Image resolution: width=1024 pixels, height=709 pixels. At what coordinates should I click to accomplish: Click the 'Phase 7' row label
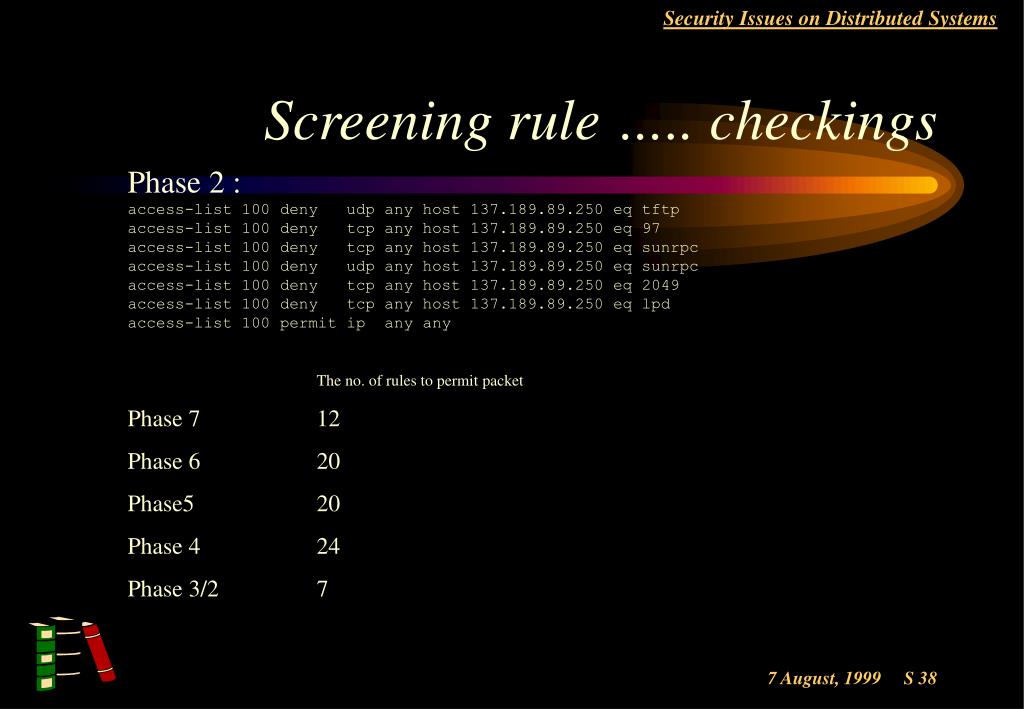pyautogui.click(x=163, y=418)
